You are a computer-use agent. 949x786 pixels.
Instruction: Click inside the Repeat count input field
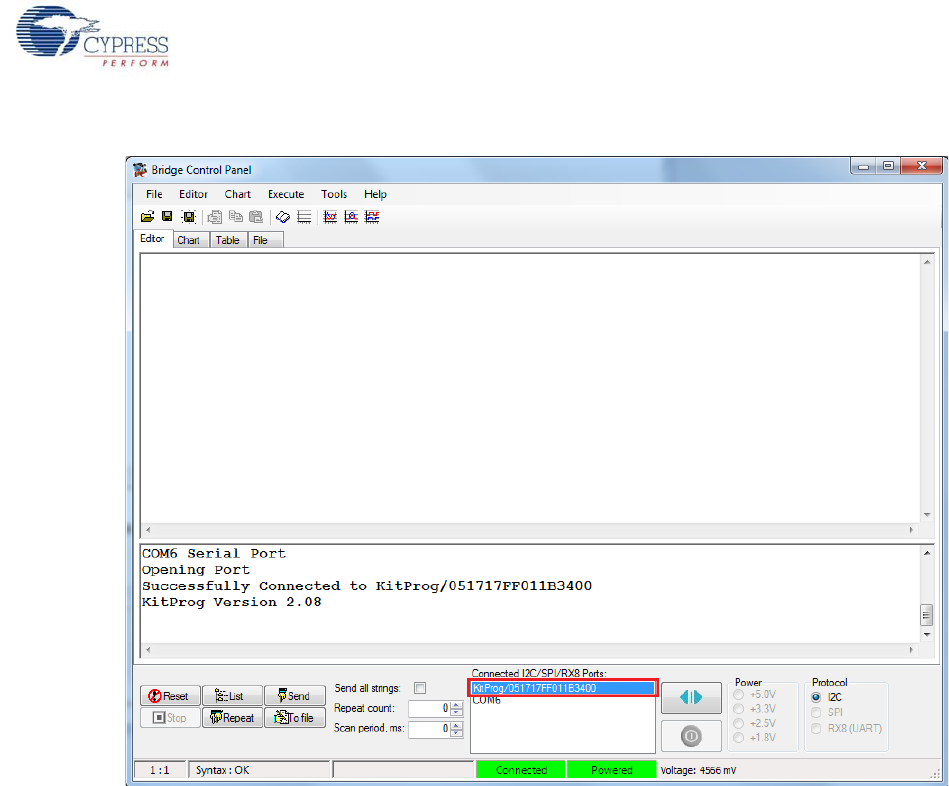click(x=429, y=708)
